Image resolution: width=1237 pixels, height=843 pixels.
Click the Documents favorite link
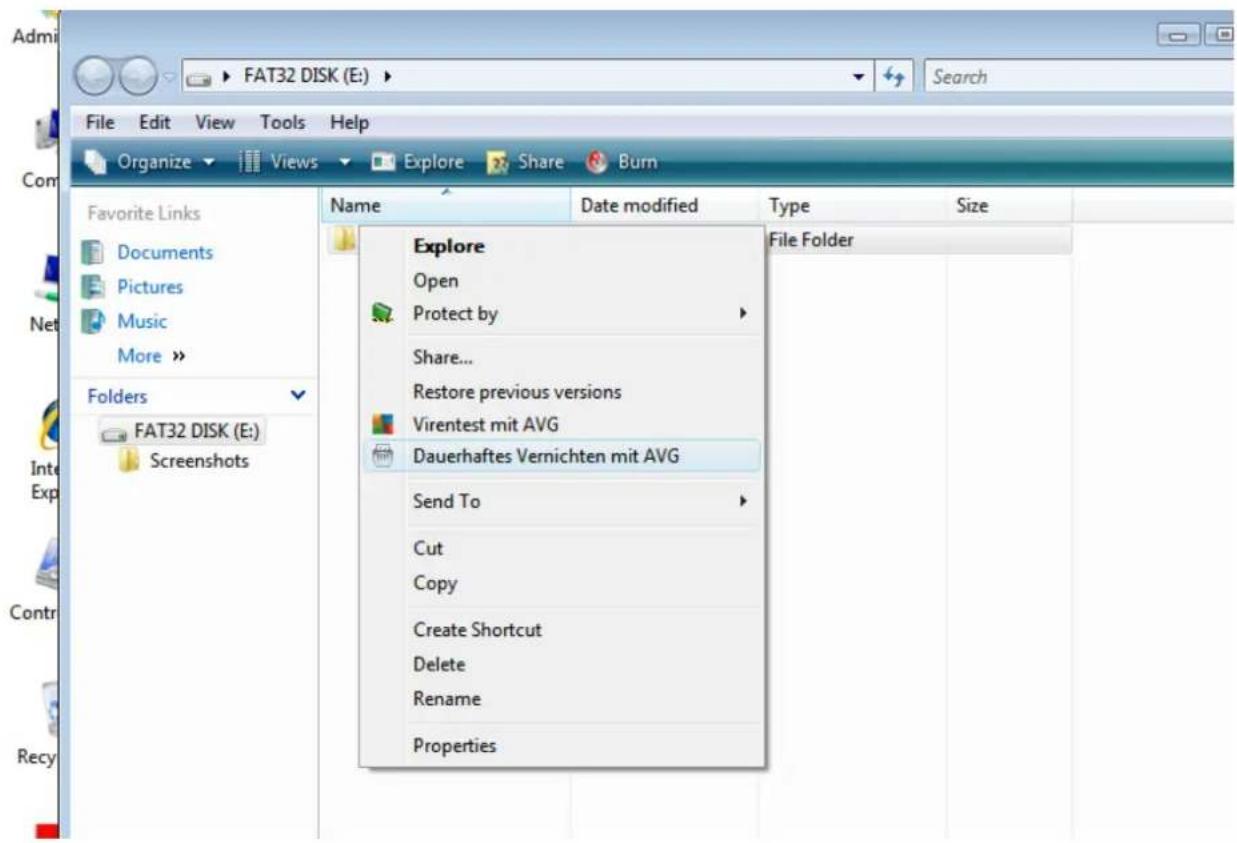point(165,253)
